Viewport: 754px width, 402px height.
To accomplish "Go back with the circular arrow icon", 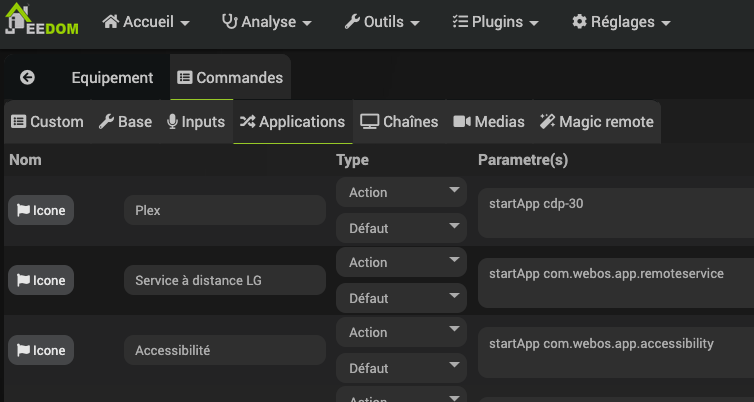I will 27,77.
